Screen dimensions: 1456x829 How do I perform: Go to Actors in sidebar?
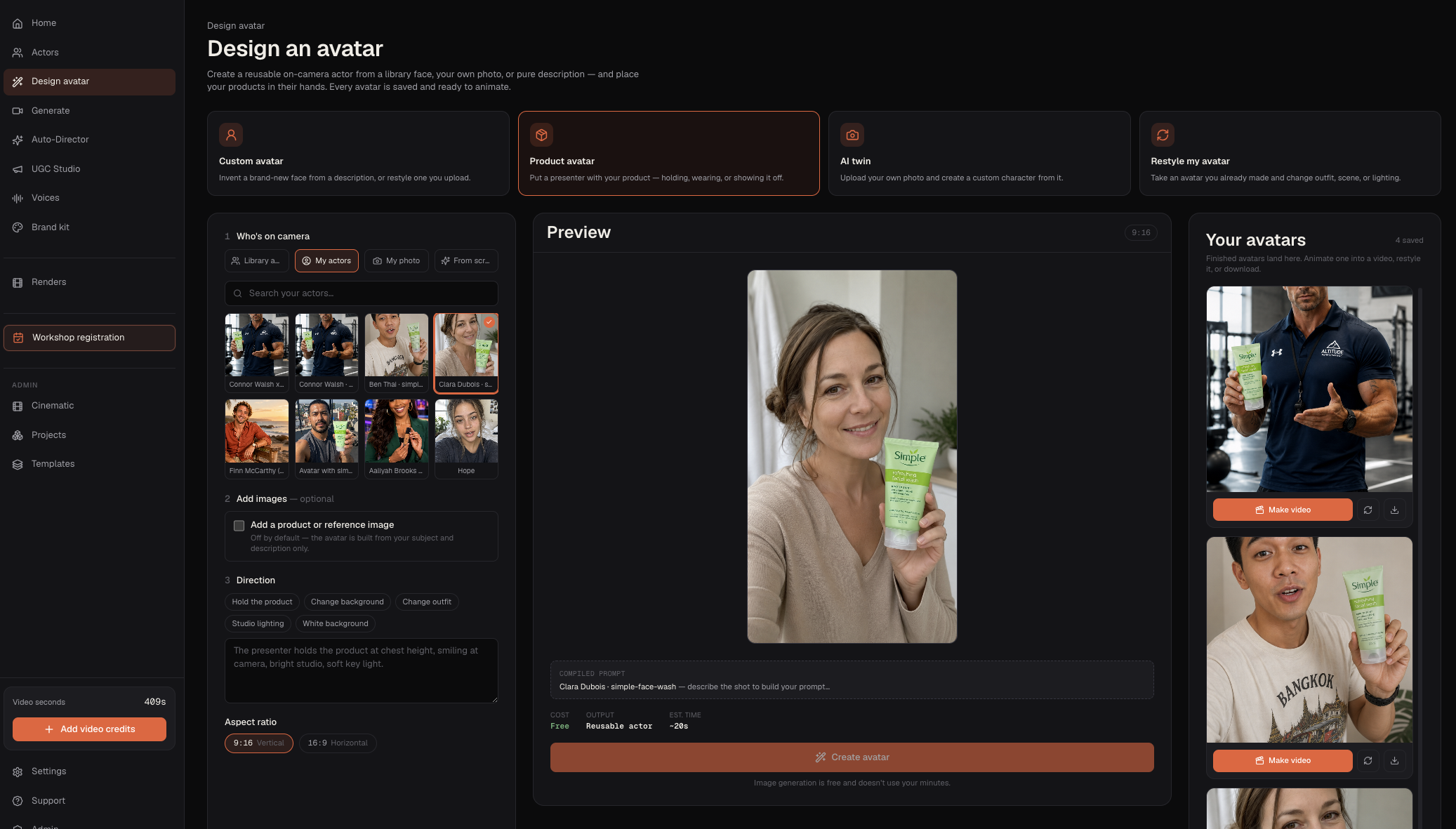pyautogui.click(x=90, y=53)
